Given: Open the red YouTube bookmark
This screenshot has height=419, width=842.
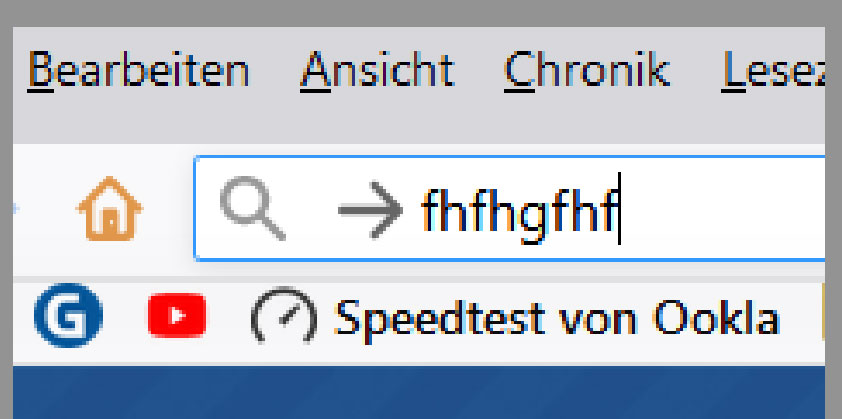Looking at the screenshot, I should pos(176,317).
